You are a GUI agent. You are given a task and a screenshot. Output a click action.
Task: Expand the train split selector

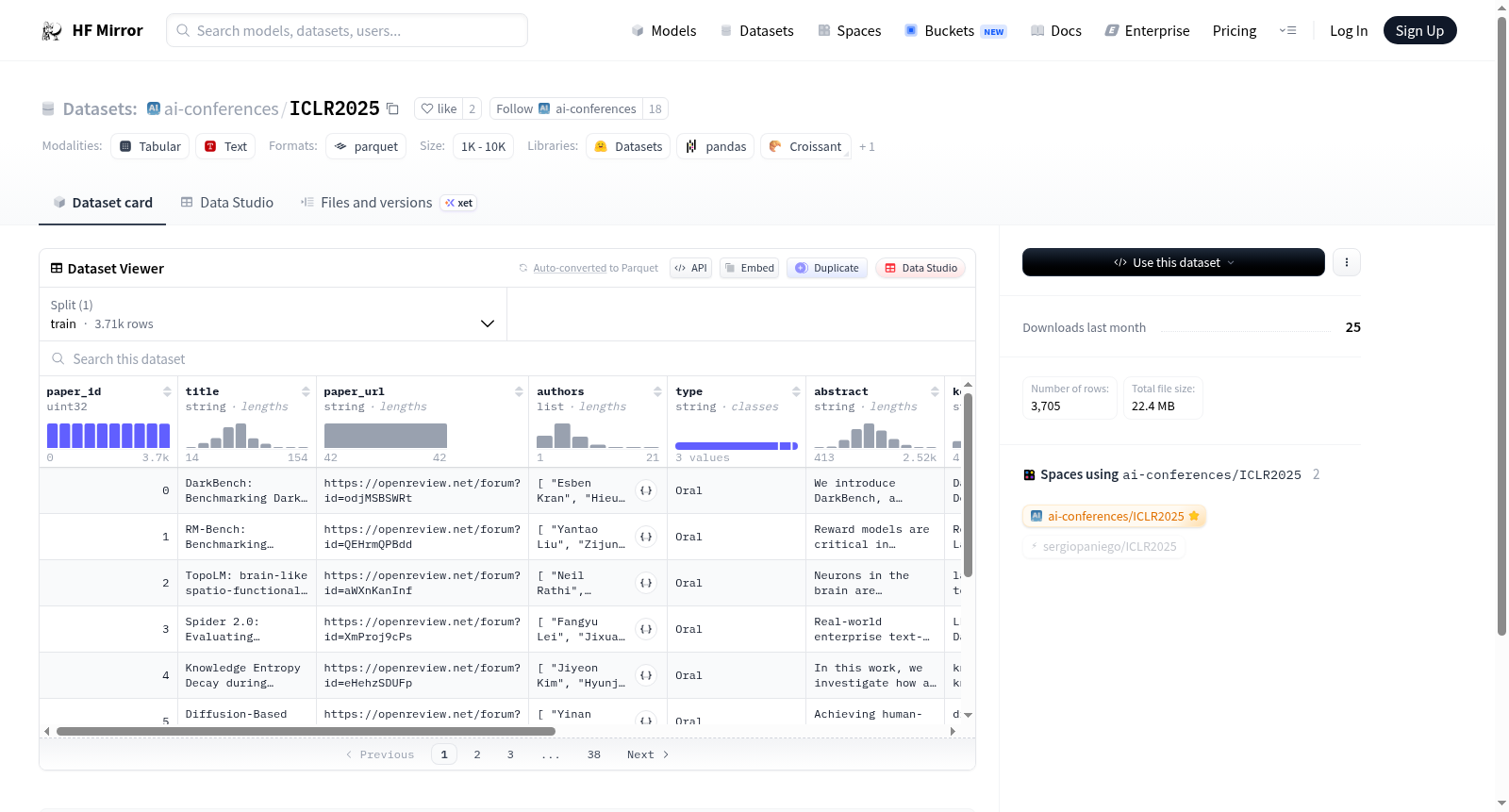pyautogui.click(x=273, y=314)
